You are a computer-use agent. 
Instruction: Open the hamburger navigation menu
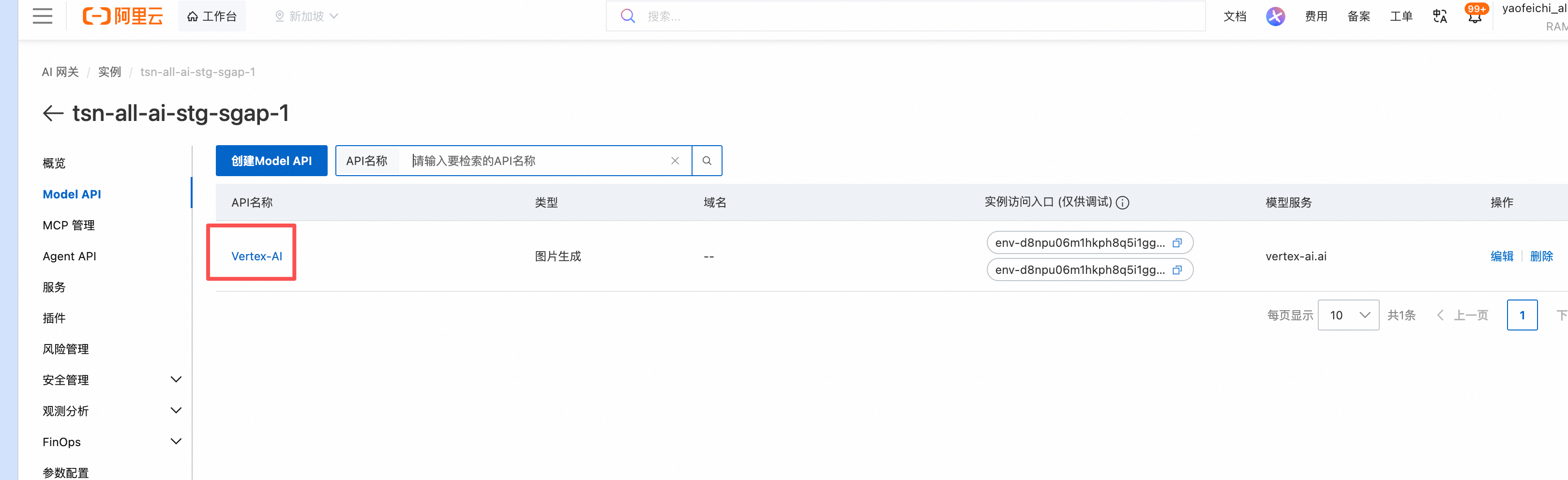pos(43,16)
